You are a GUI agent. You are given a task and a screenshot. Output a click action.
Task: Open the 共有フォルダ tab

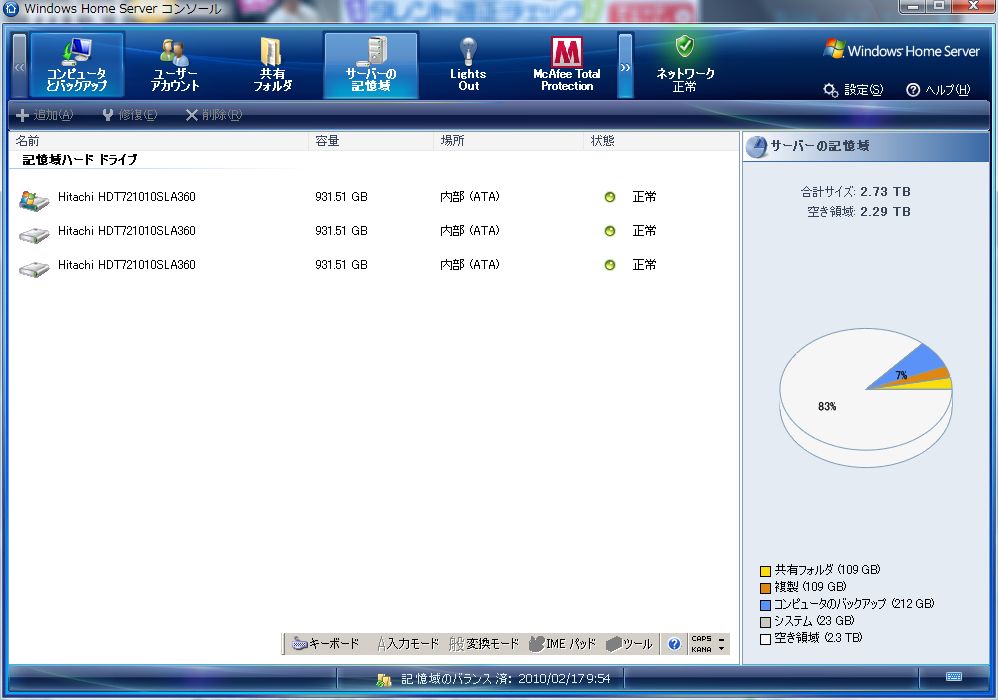pyautogui.click(x=272, y=65)
